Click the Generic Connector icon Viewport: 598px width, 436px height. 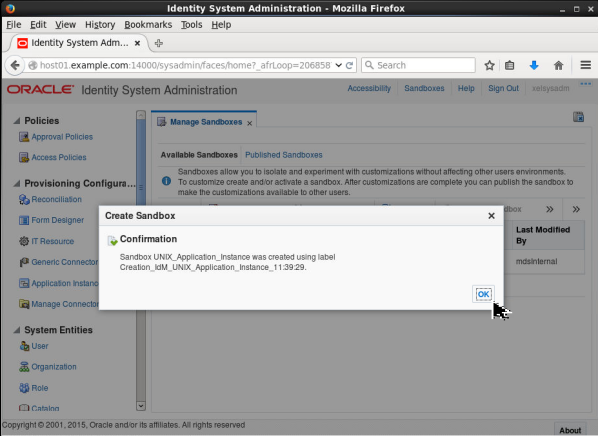pyautogui.click(x=24, y=262)
